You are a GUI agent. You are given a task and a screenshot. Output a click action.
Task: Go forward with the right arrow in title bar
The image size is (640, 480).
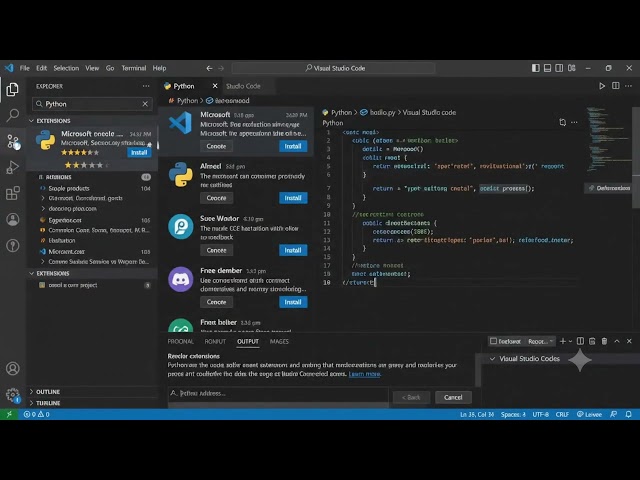221,68
